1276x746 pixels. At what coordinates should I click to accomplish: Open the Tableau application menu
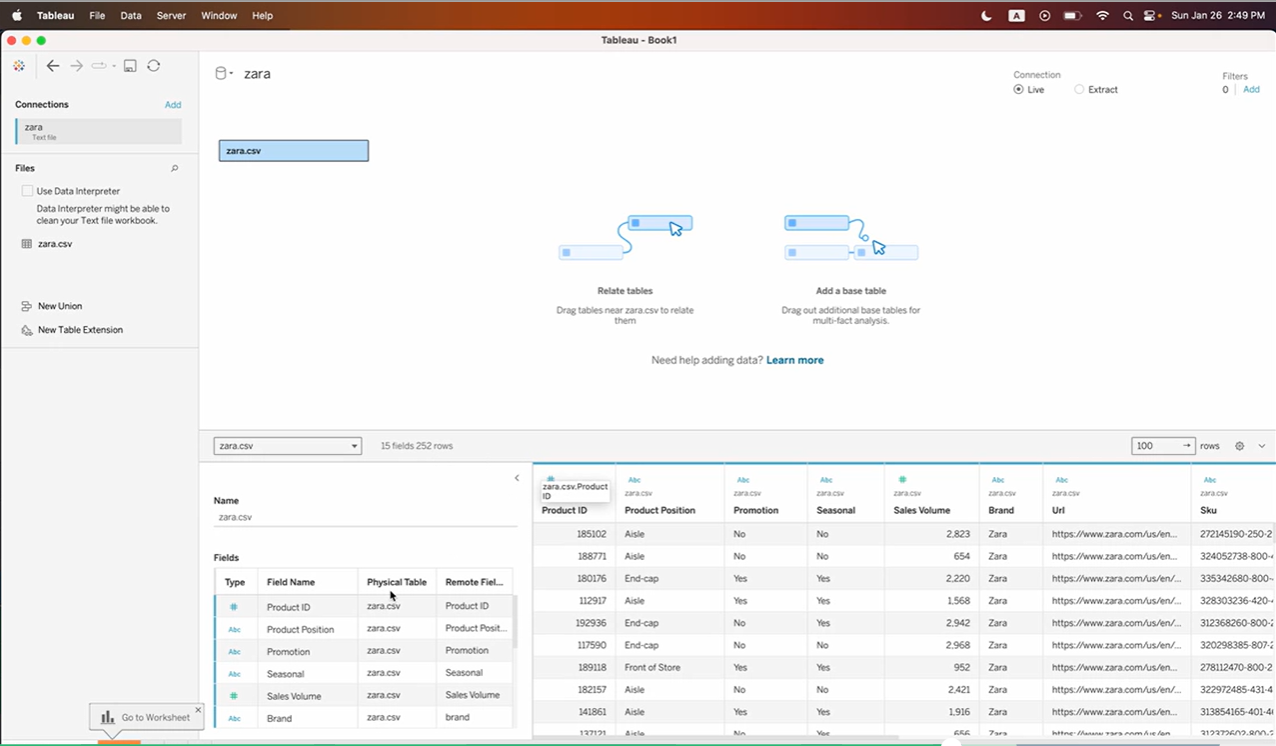tap(55, 16)
